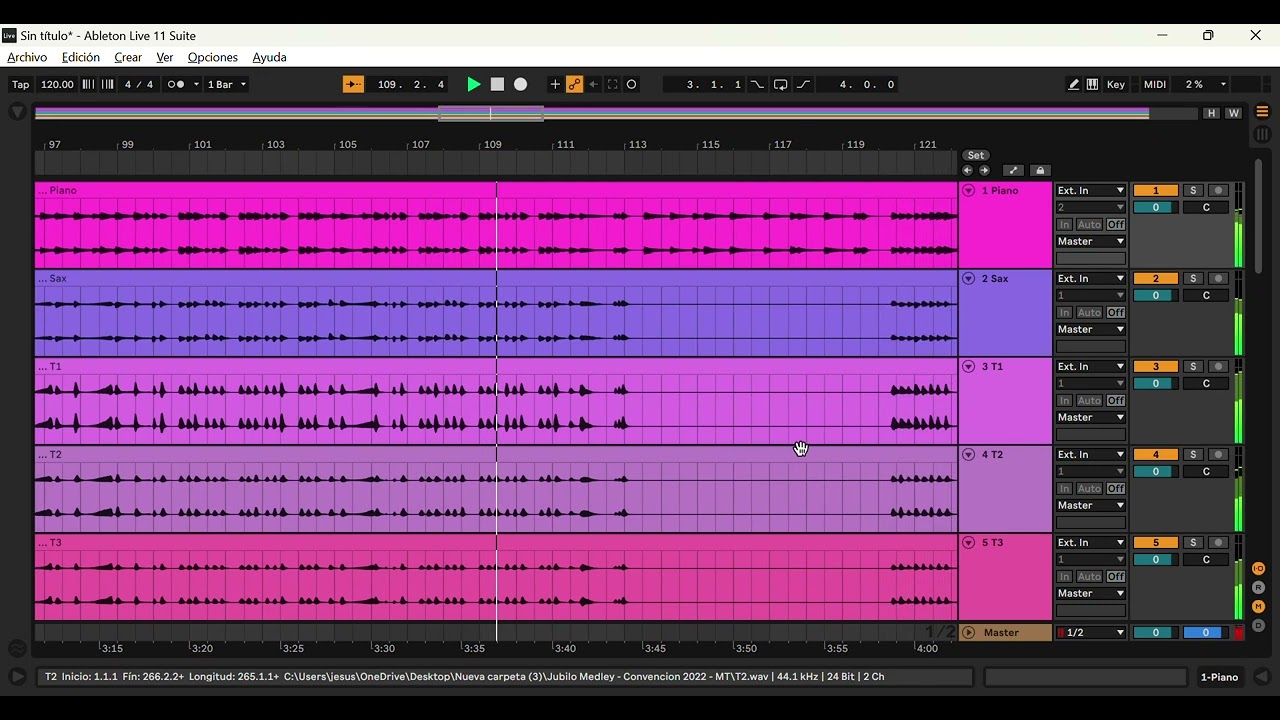Click the Arrangement Record button
This screenshot has width=1280, height=720.
(520, 85)
